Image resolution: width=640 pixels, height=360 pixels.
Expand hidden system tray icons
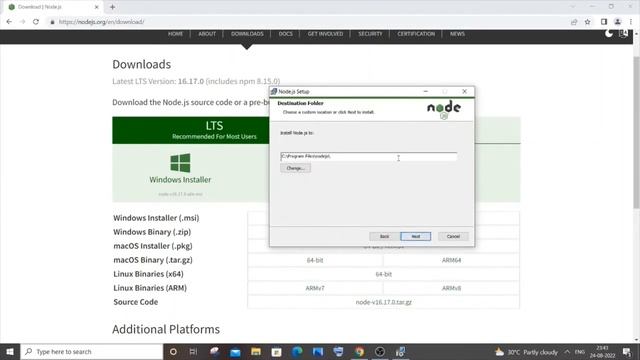click(x=567, y=351)
